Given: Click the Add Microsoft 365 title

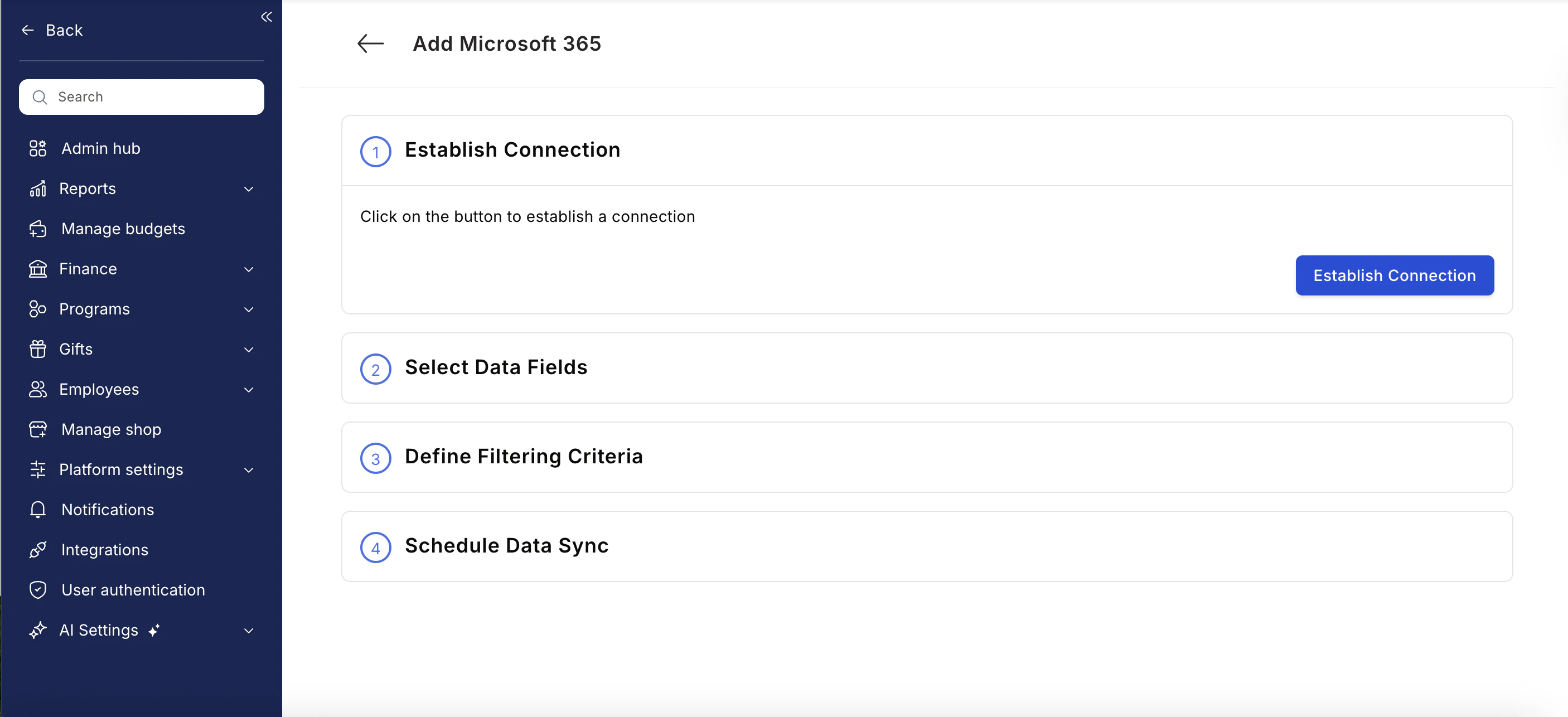Looking at the screenshot, I should 506,44.
